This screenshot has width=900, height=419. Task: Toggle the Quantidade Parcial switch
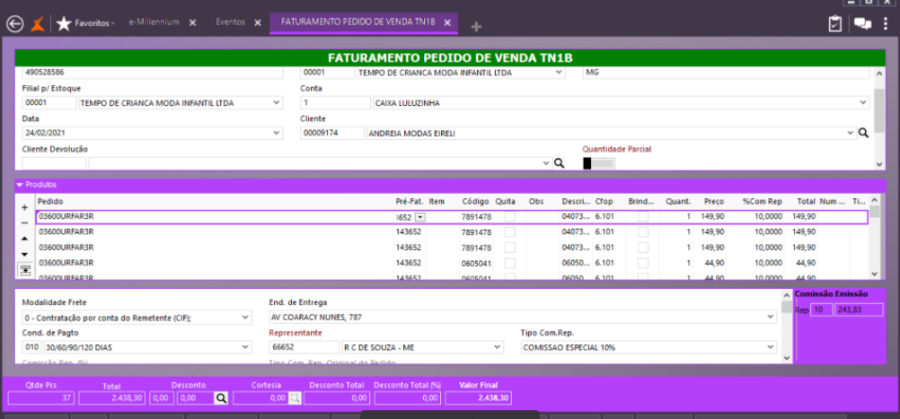coord(598,163)
